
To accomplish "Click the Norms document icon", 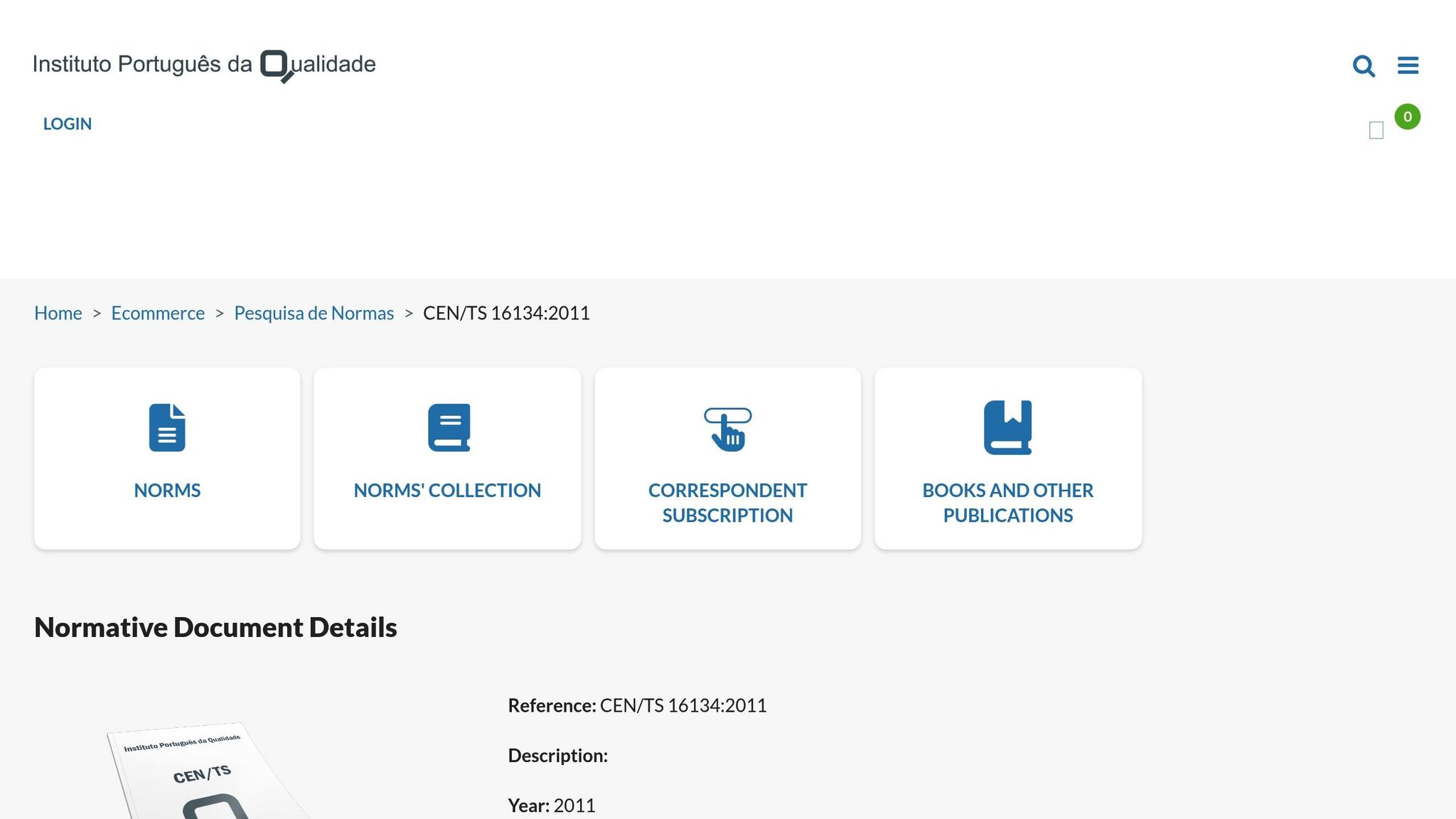I will point(167,427).
